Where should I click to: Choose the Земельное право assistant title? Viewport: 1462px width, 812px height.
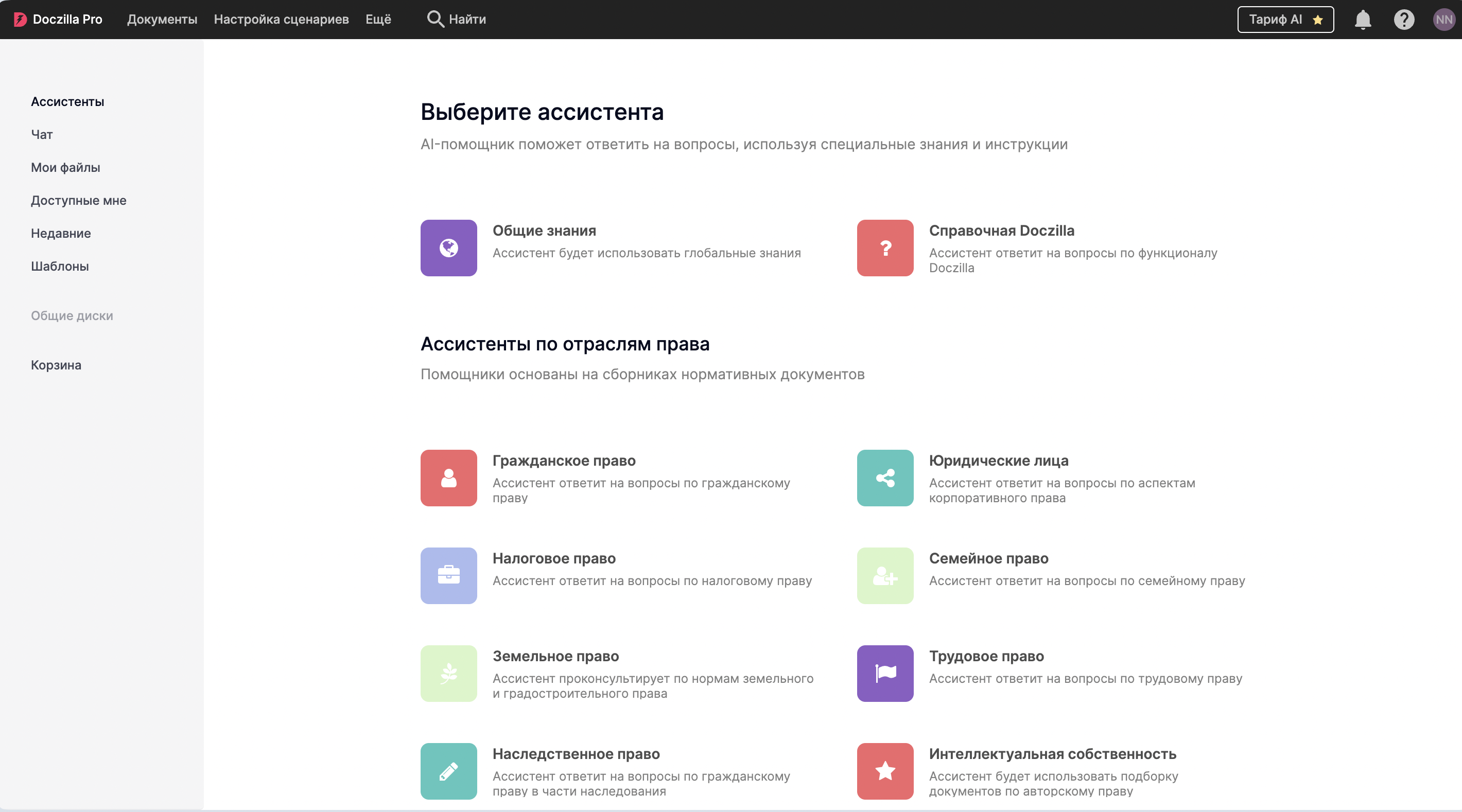pos(555,656)
